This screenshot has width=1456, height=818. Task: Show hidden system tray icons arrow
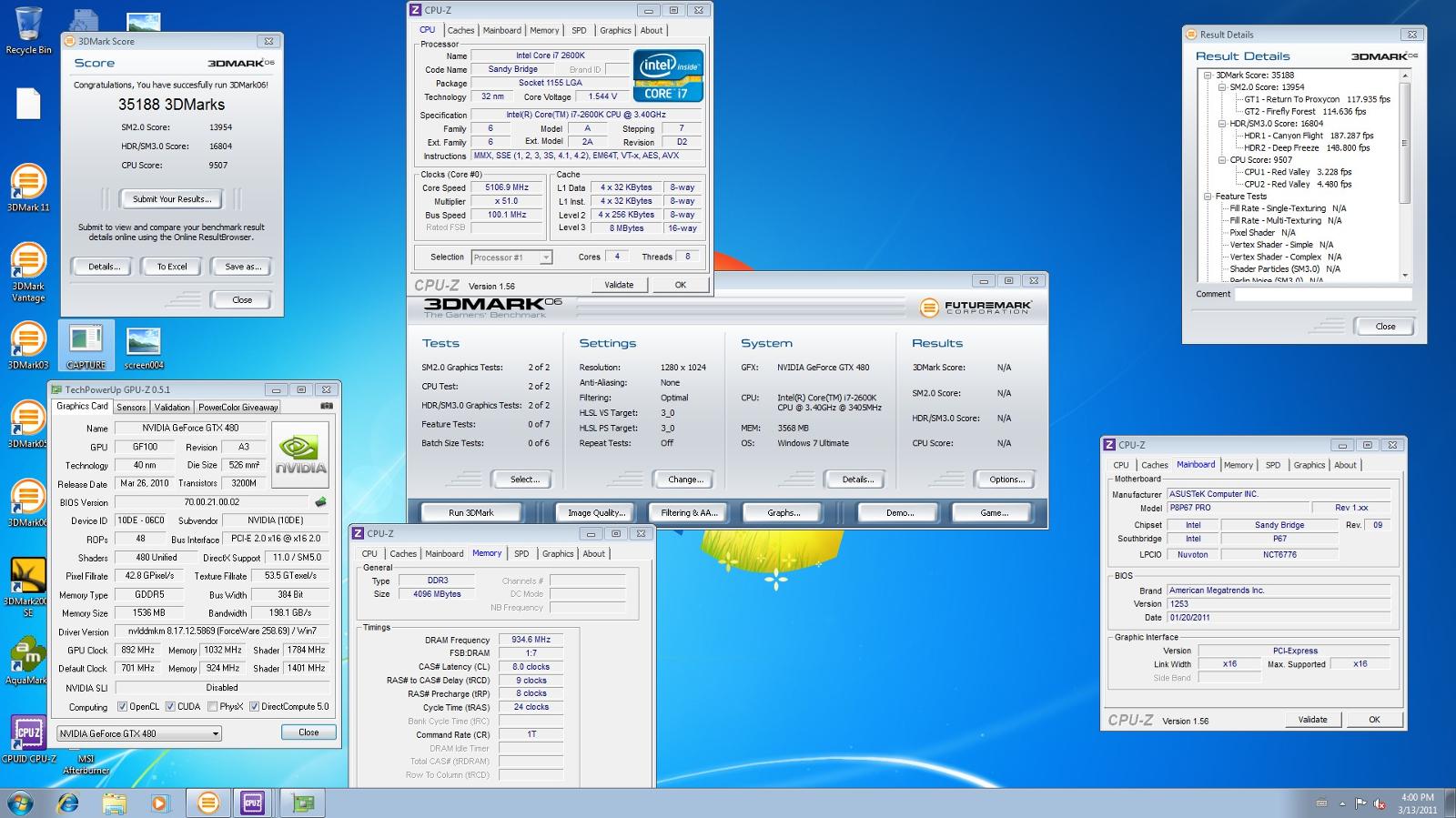1342,803
